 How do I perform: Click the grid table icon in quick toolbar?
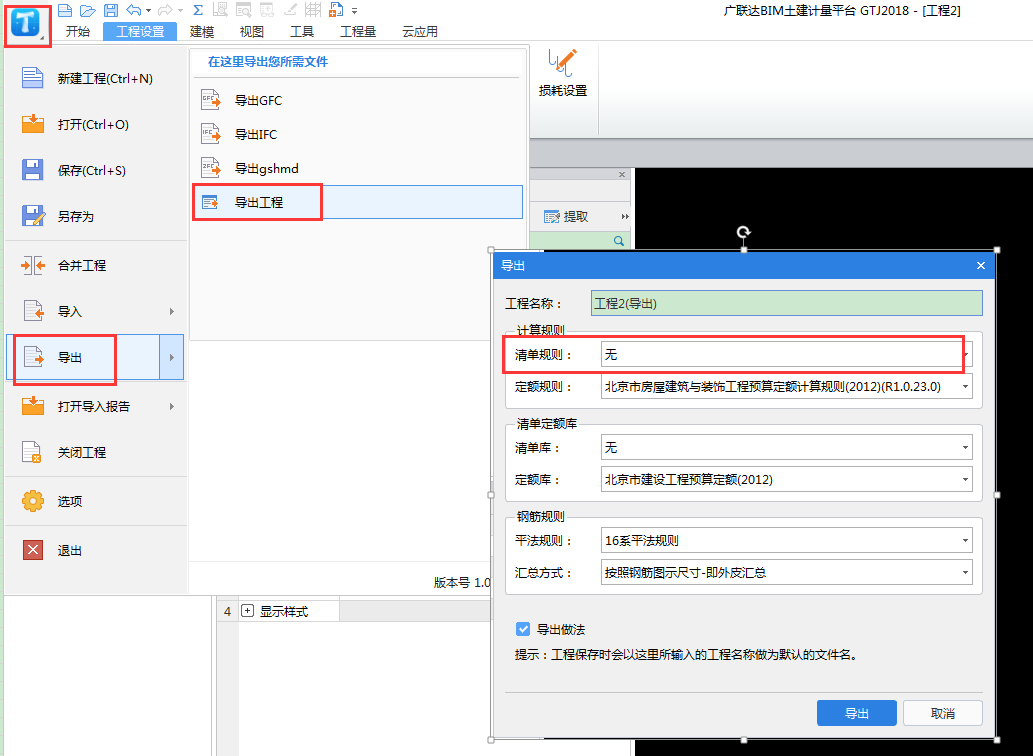click(x=312, y=10)
